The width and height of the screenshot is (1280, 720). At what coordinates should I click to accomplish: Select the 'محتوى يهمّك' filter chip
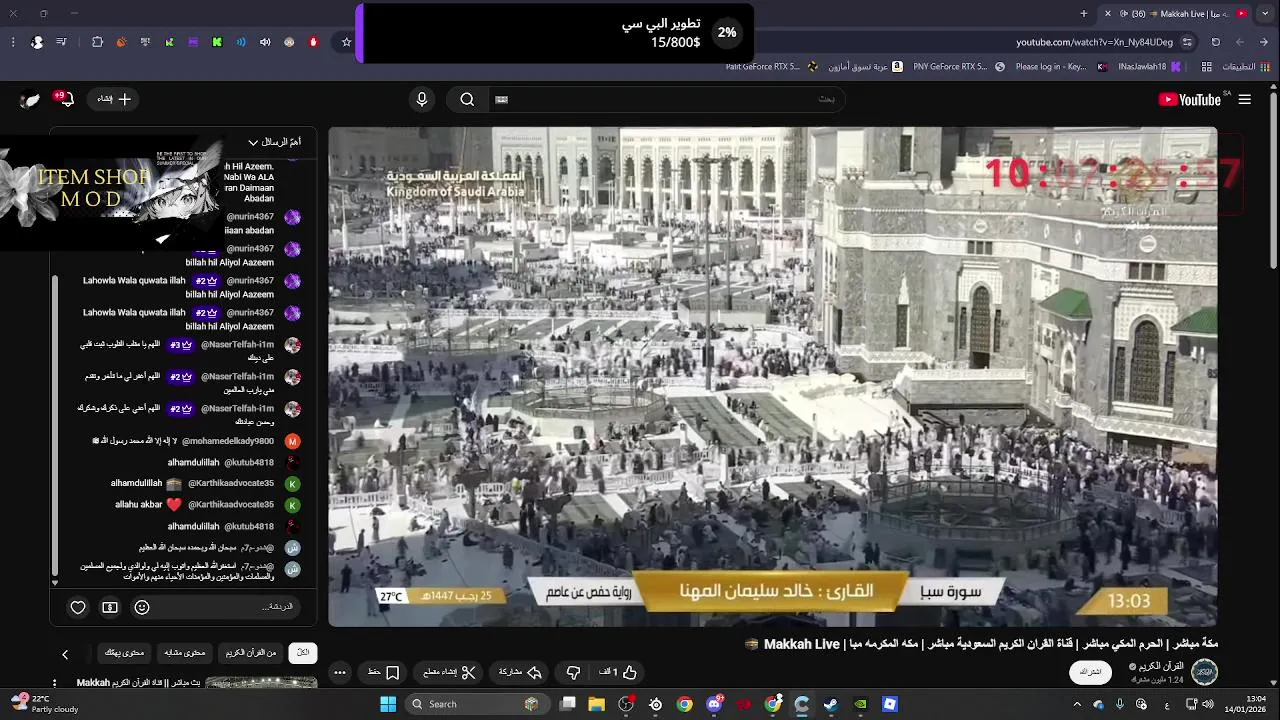[x=125, y=652]
